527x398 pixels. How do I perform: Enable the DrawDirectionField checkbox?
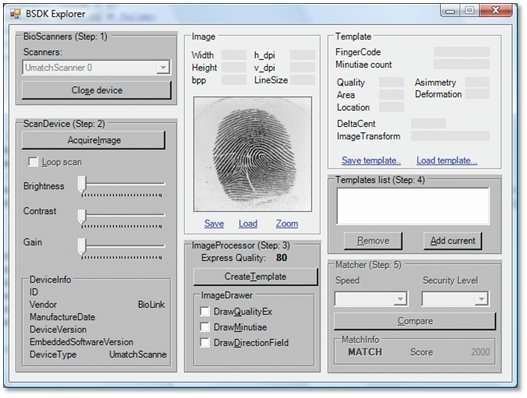(x=205, y=343)
